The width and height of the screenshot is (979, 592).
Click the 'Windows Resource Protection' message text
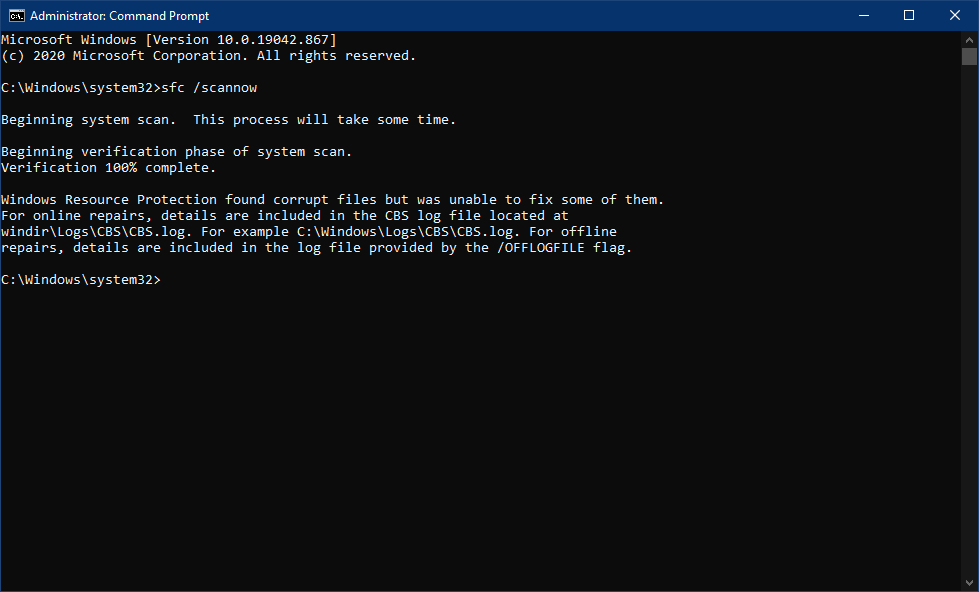(109, 199)
